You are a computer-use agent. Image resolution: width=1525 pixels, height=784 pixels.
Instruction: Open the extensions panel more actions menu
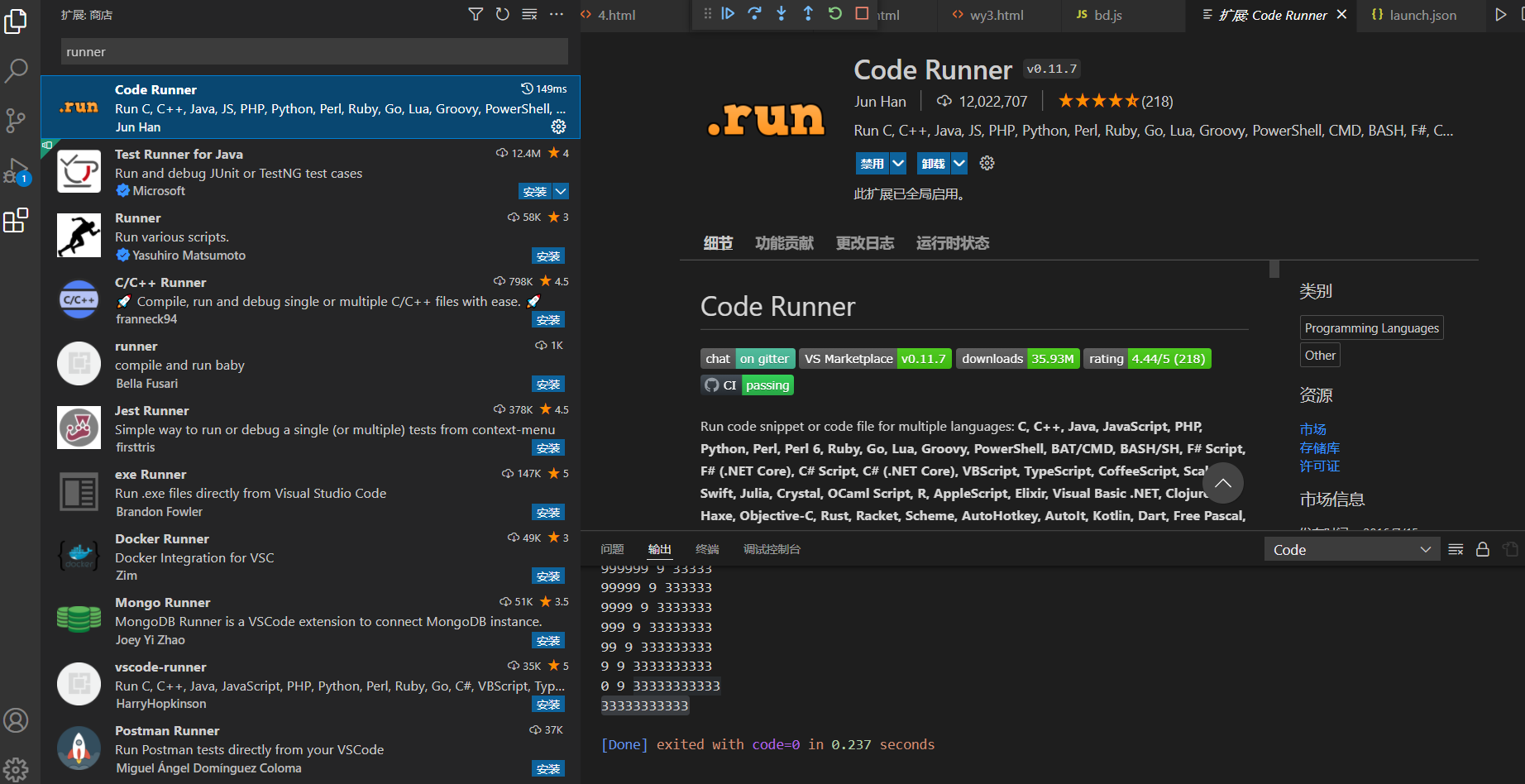click(557, 14)
